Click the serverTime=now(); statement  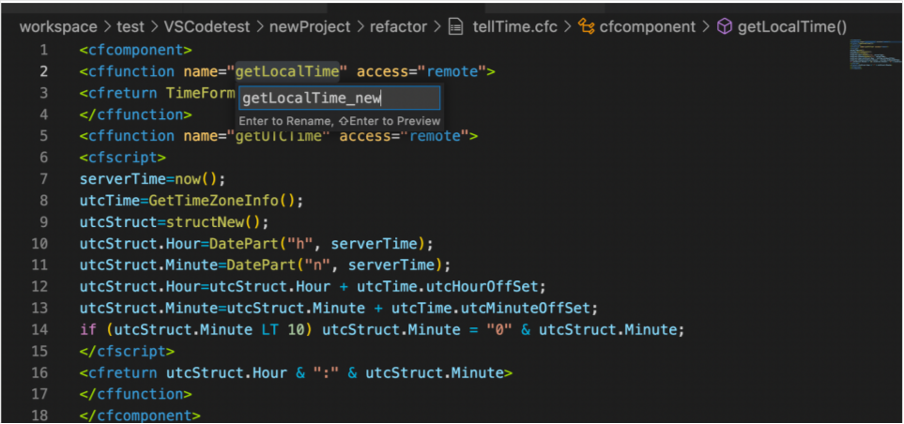pos(153,179)
